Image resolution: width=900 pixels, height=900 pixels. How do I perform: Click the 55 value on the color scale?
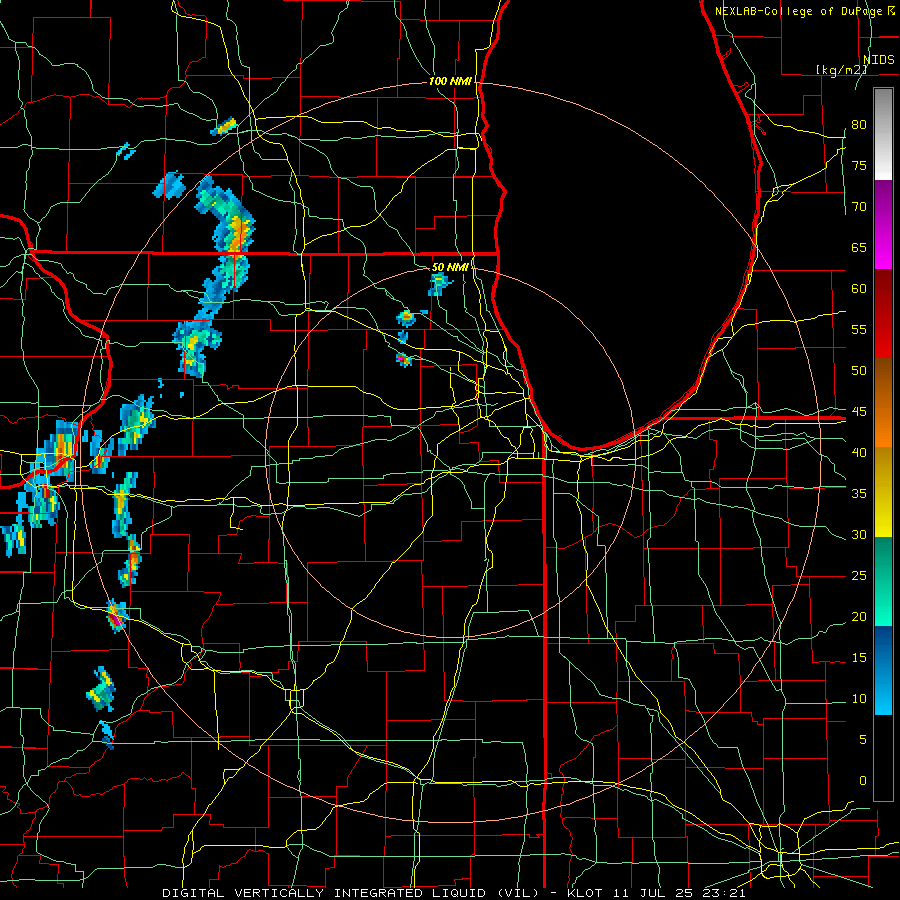tap(859, 329)
